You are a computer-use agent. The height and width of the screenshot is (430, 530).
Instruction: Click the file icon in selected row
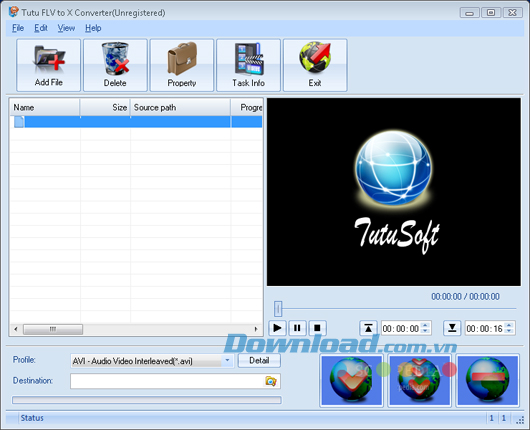tap(19, 122)
